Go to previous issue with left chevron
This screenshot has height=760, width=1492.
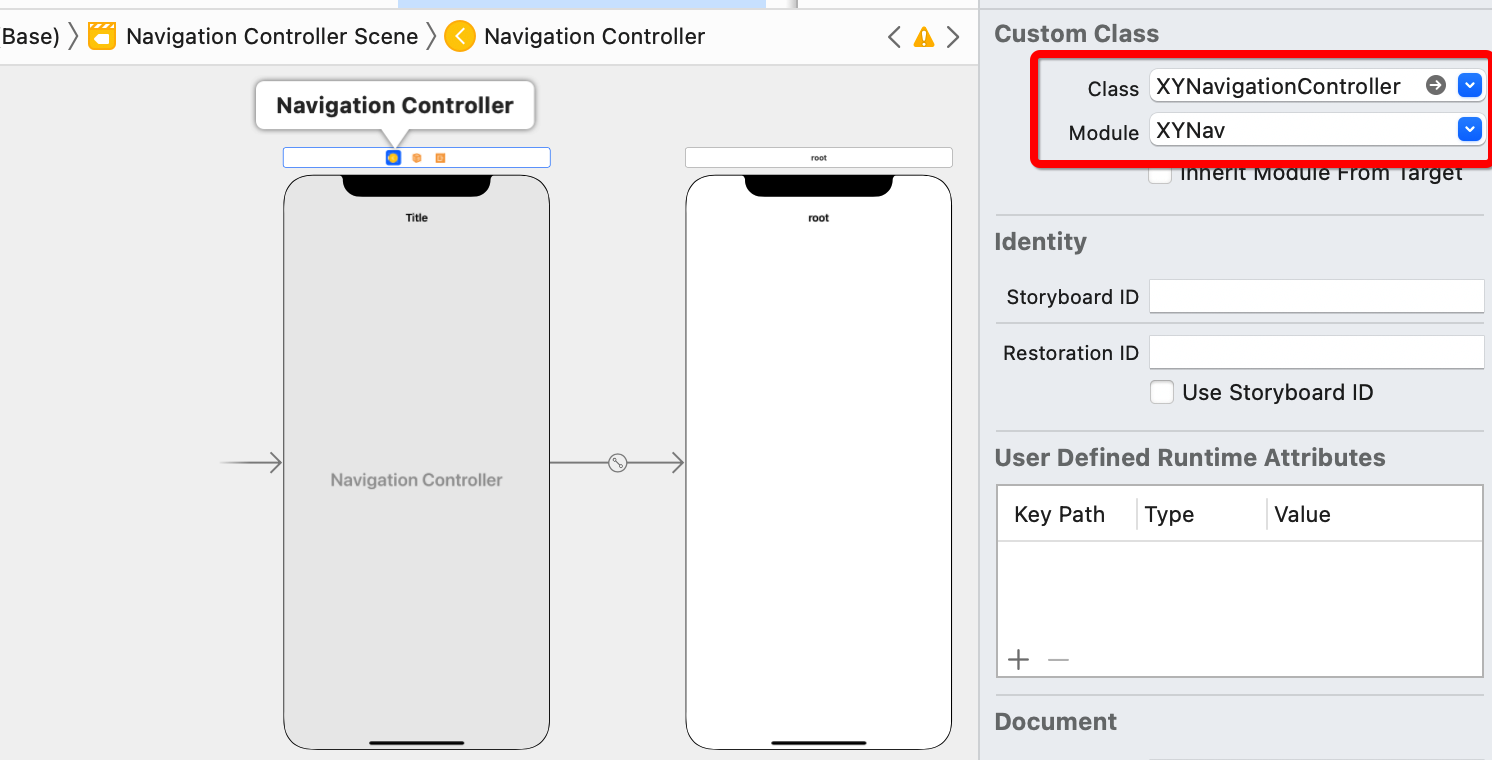[894, 37]
